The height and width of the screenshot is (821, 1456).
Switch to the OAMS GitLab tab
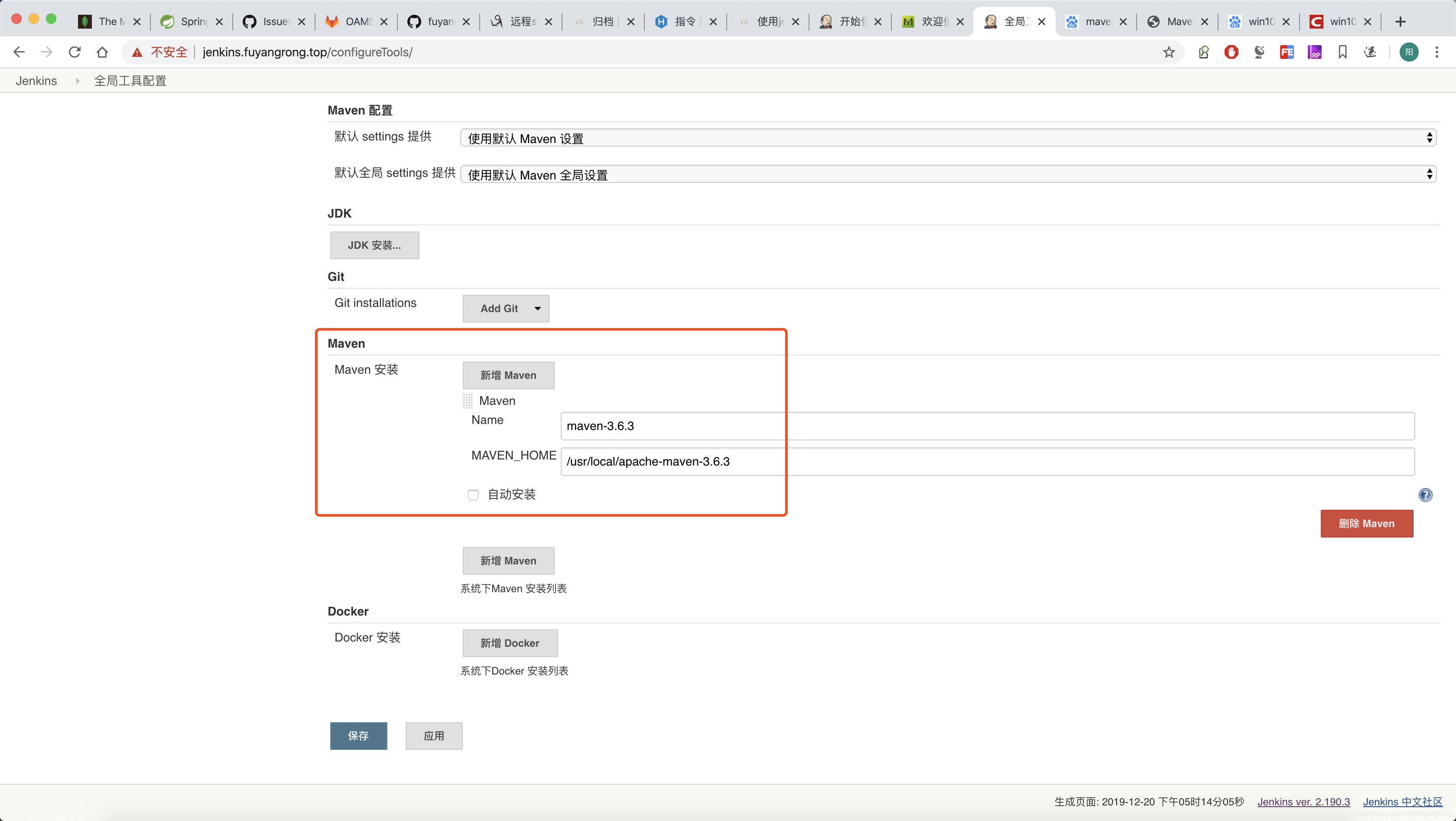pyautogui.click(x=356, y=22)
